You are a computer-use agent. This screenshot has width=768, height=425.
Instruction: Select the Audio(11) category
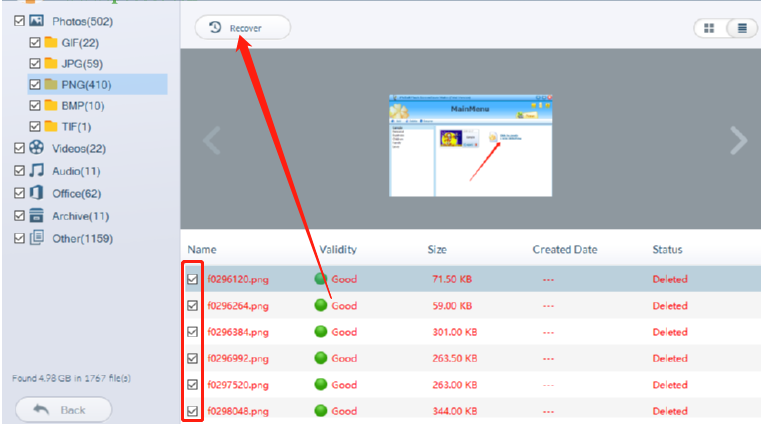76,171
